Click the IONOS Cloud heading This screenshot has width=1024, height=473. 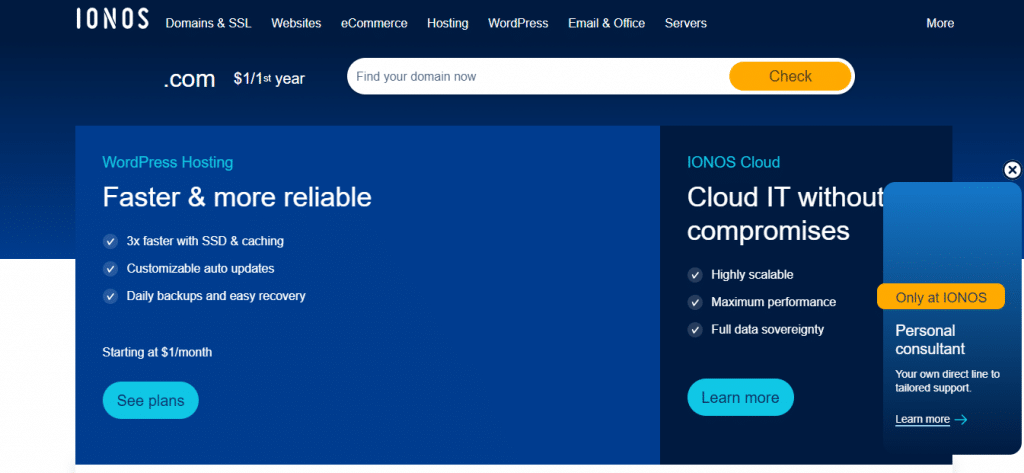coord(733,162)
